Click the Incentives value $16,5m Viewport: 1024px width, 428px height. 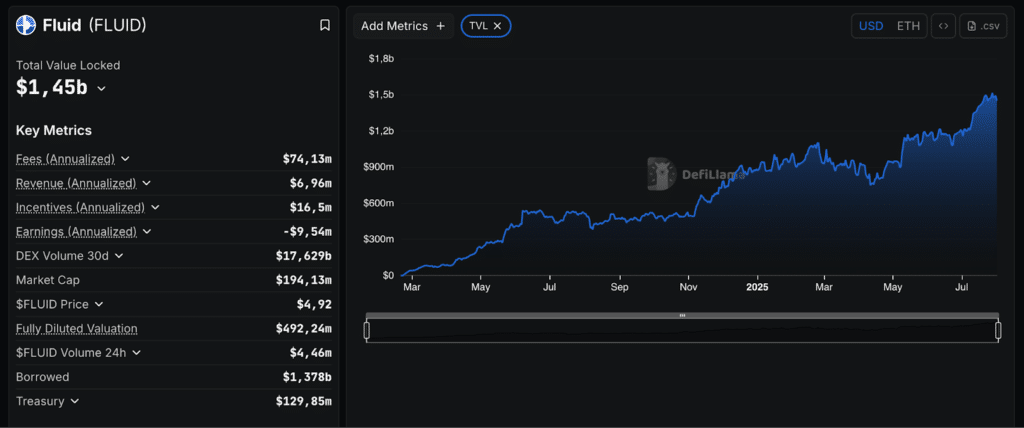click(x=311, y=207)
